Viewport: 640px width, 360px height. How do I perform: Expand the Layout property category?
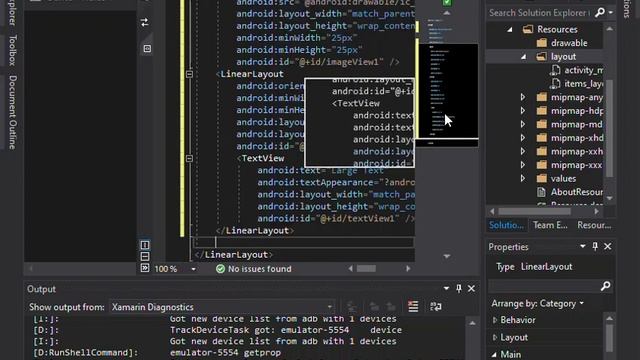coord(495,338)
